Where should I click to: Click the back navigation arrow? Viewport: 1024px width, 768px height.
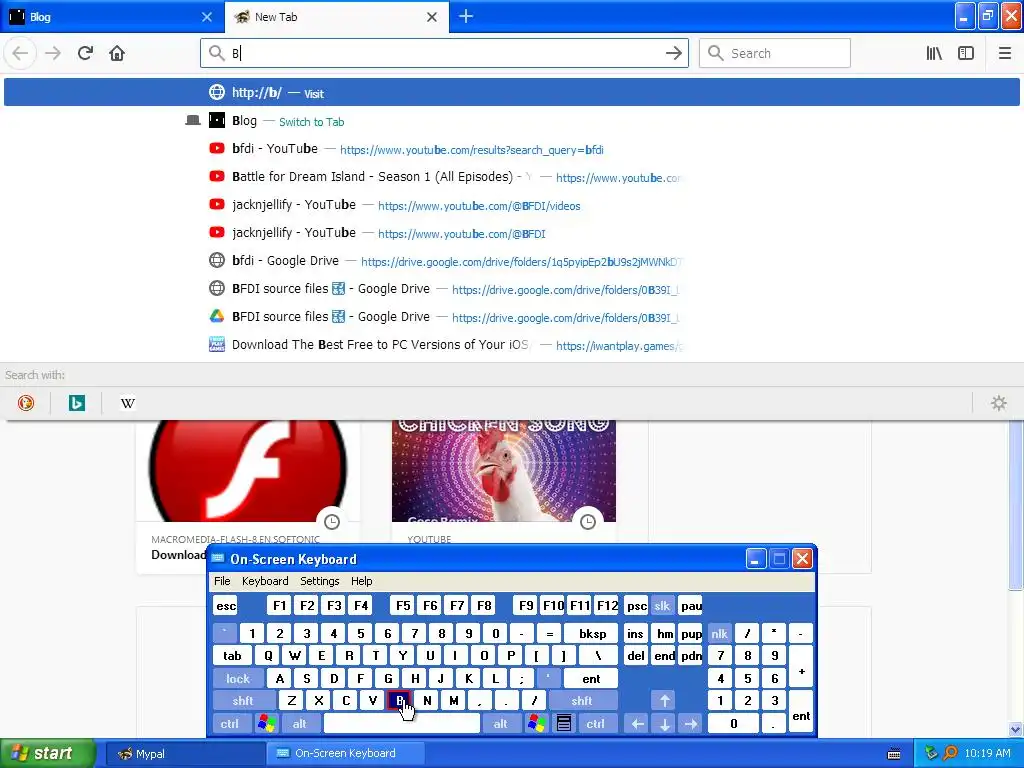click(x=20, y=53)
